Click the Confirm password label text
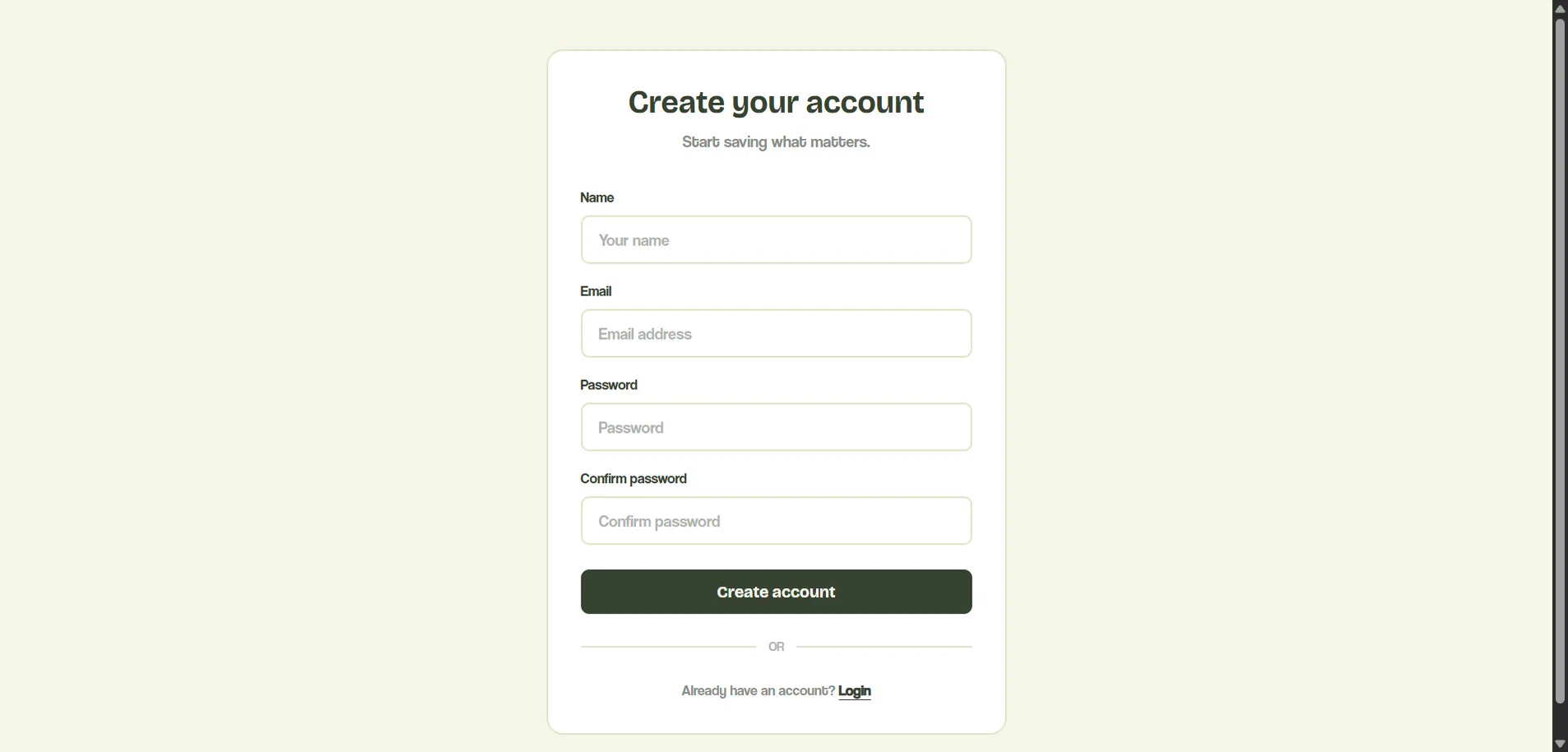 click(633, 479)
